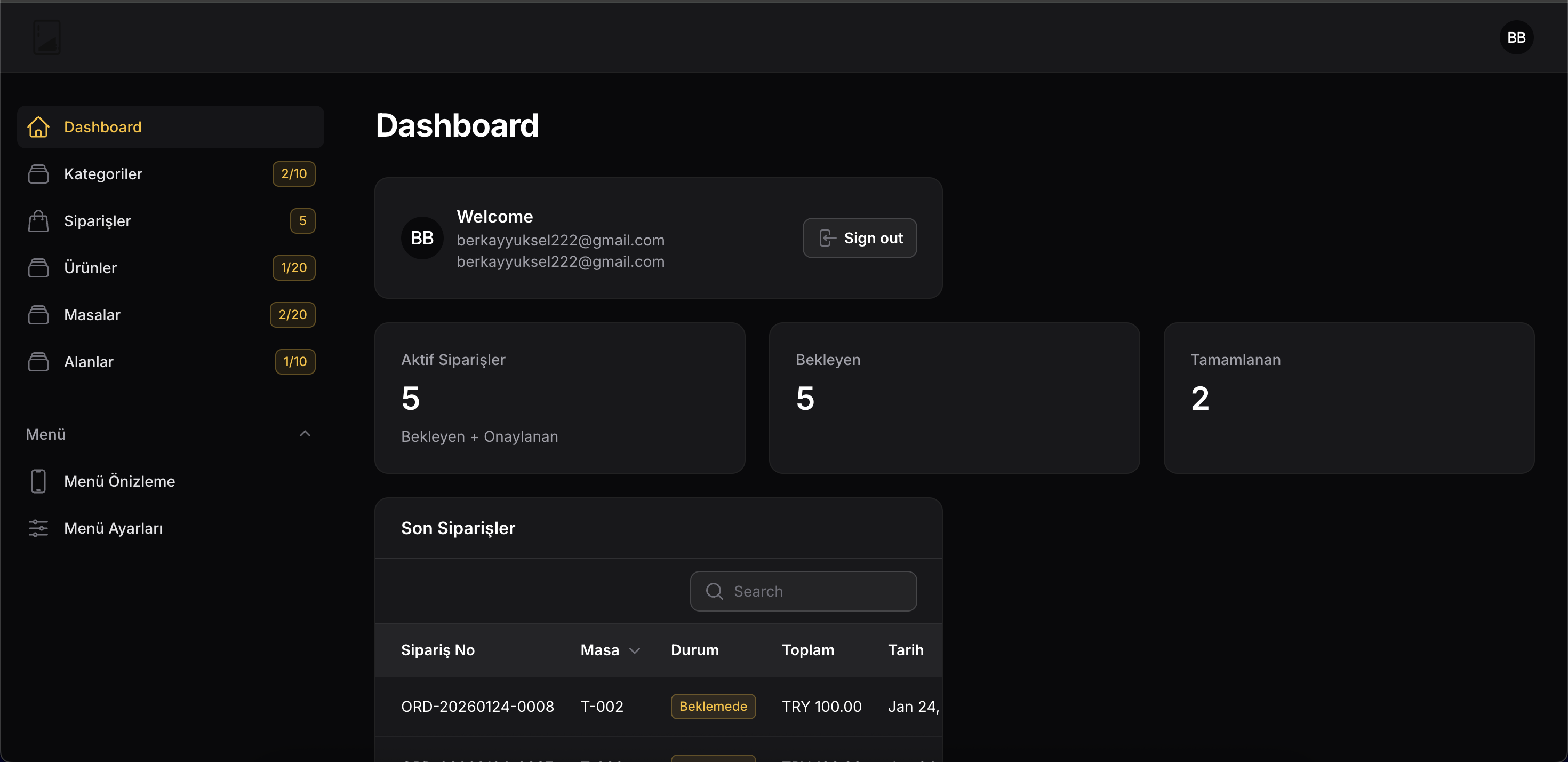Click the Beklemede status badge
Viewport: 1568px width, 762px height.
[x=713, y=707]
